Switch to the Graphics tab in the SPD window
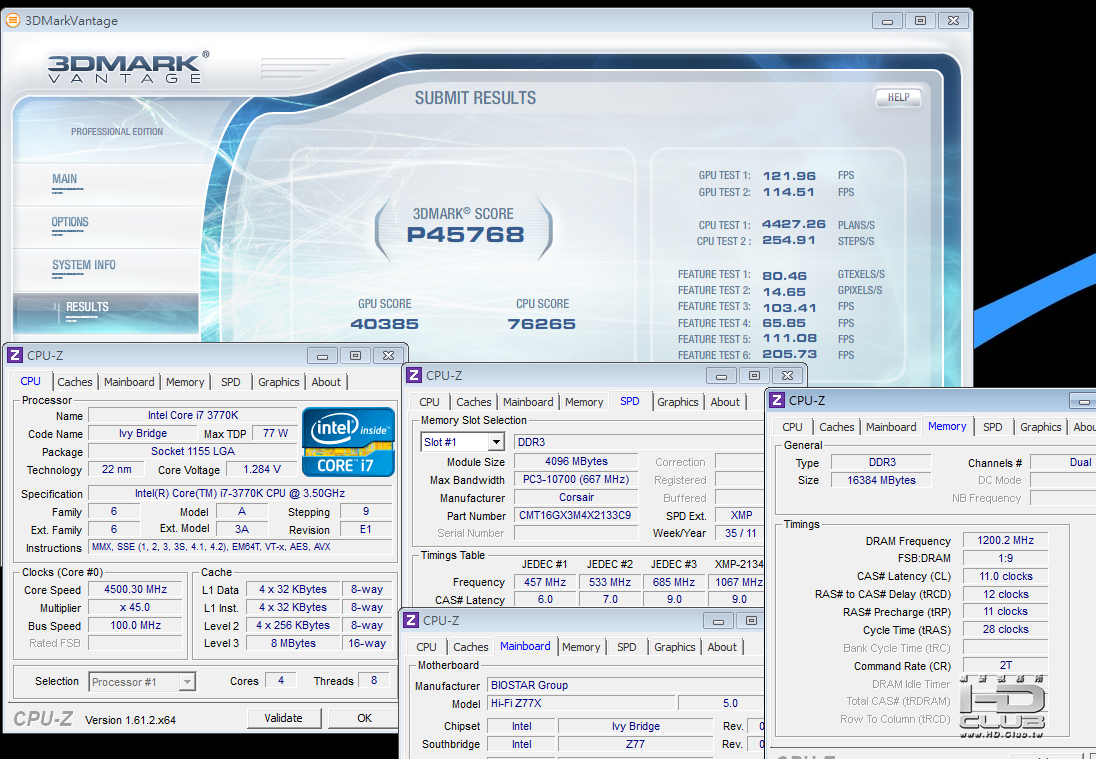1096x759 pixels. point(677,402)
